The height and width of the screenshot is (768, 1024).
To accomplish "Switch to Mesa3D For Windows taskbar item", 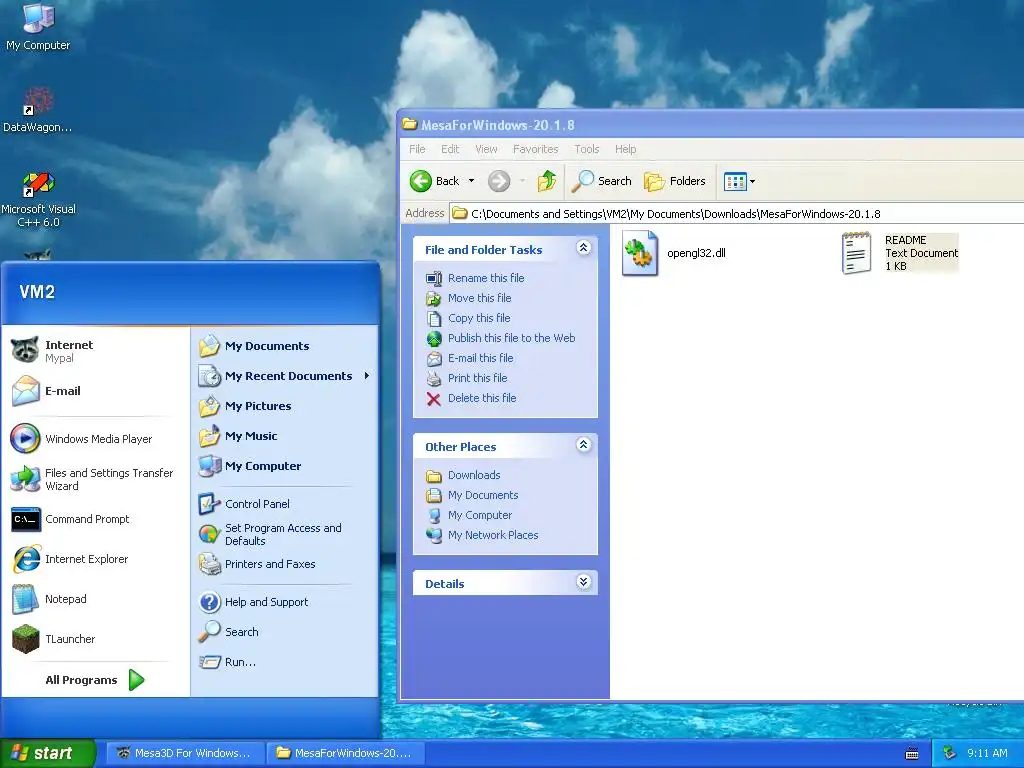I will 185,753.
